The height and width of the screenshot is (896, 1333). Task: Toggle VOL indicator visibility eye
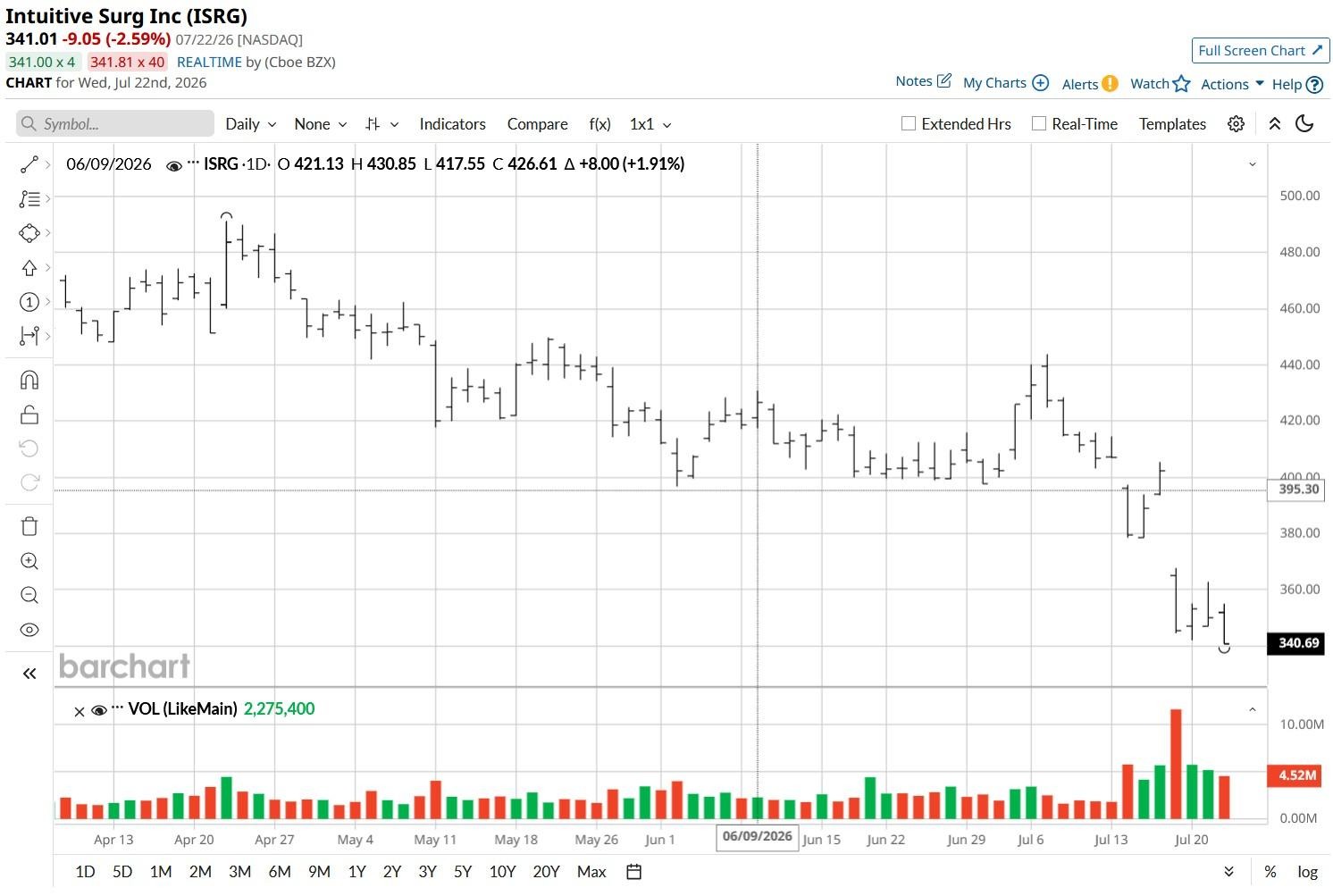(x=99, y=711)
